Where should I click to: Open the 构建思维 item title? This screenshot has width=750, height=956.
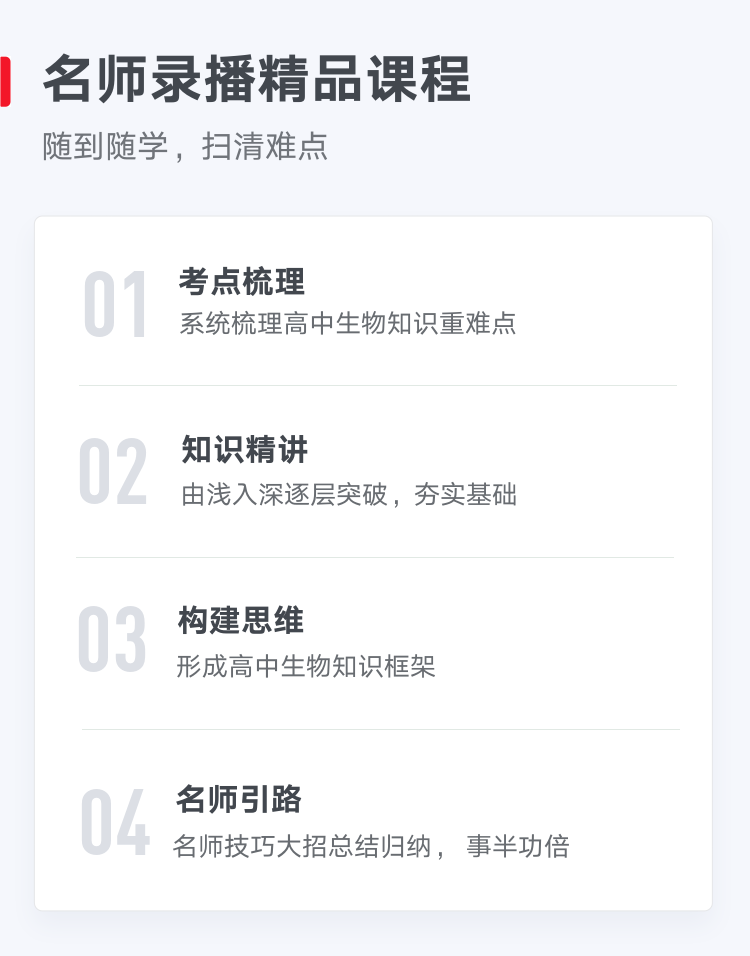tap(241, 621)
